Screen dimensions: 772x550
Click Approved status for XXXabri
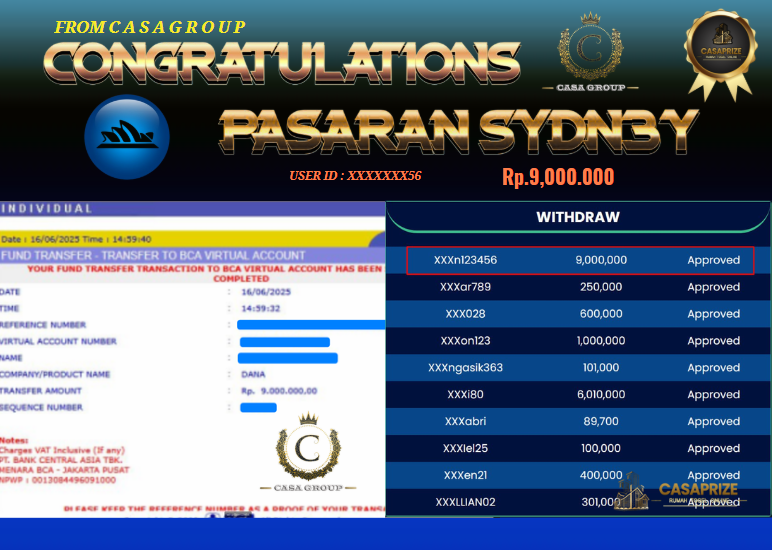pos(713,422)
